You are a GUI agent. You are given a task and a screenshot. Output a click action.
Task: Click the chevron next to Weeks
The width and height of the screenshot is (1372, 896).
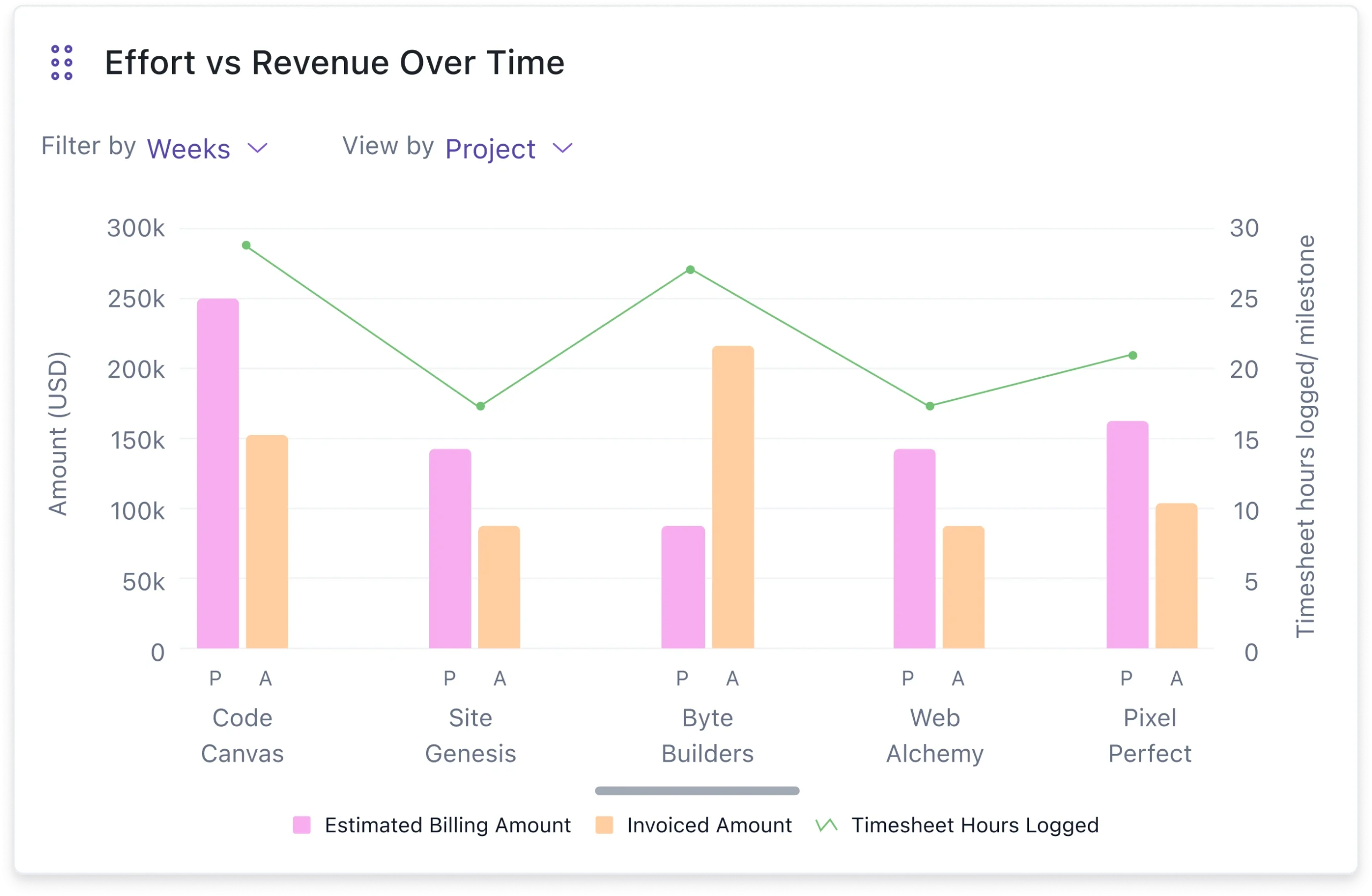(x=258, y=148)
